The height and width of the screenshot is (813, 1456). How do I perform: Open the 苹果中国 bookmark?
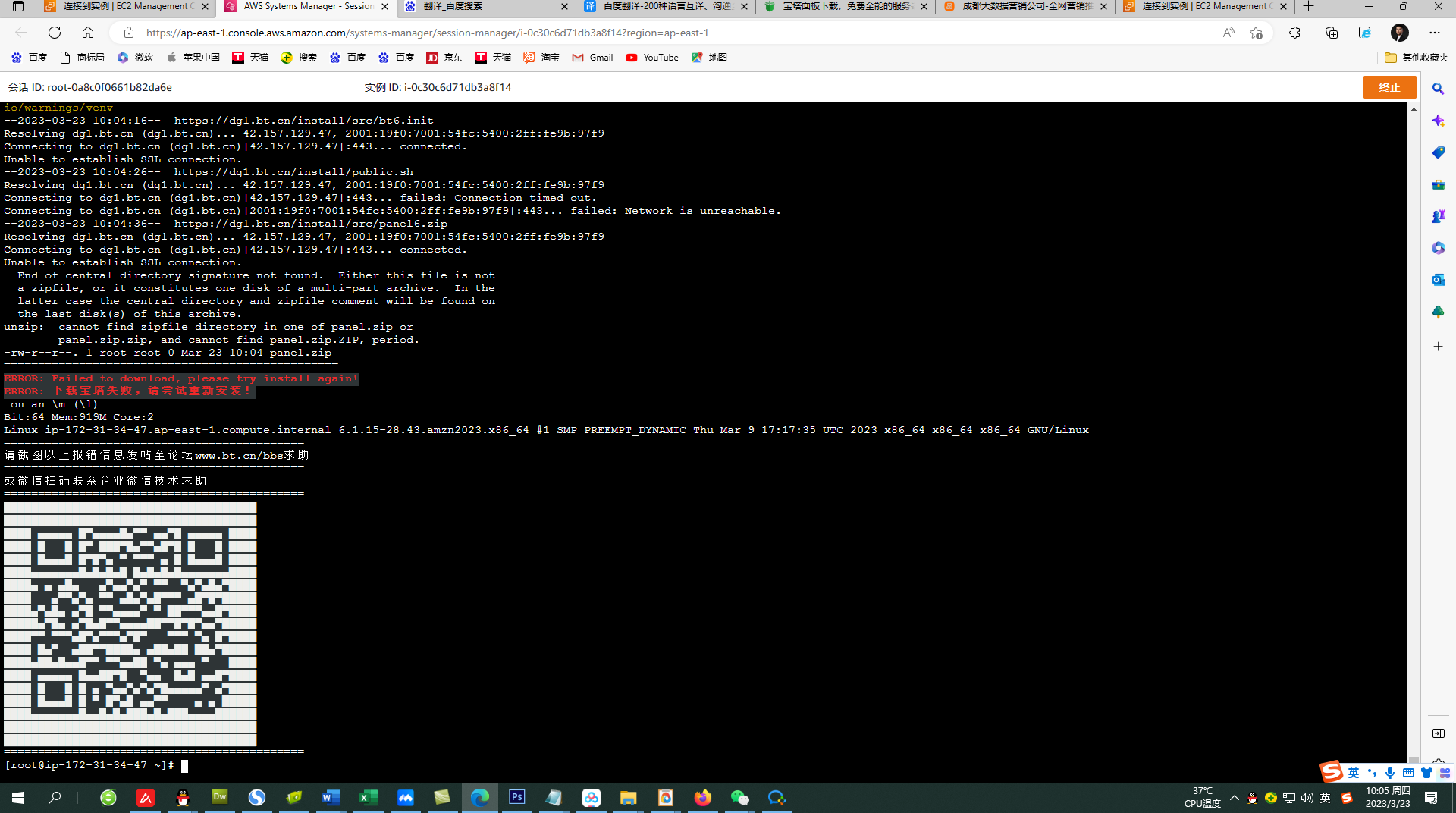(x=193, y=58)
